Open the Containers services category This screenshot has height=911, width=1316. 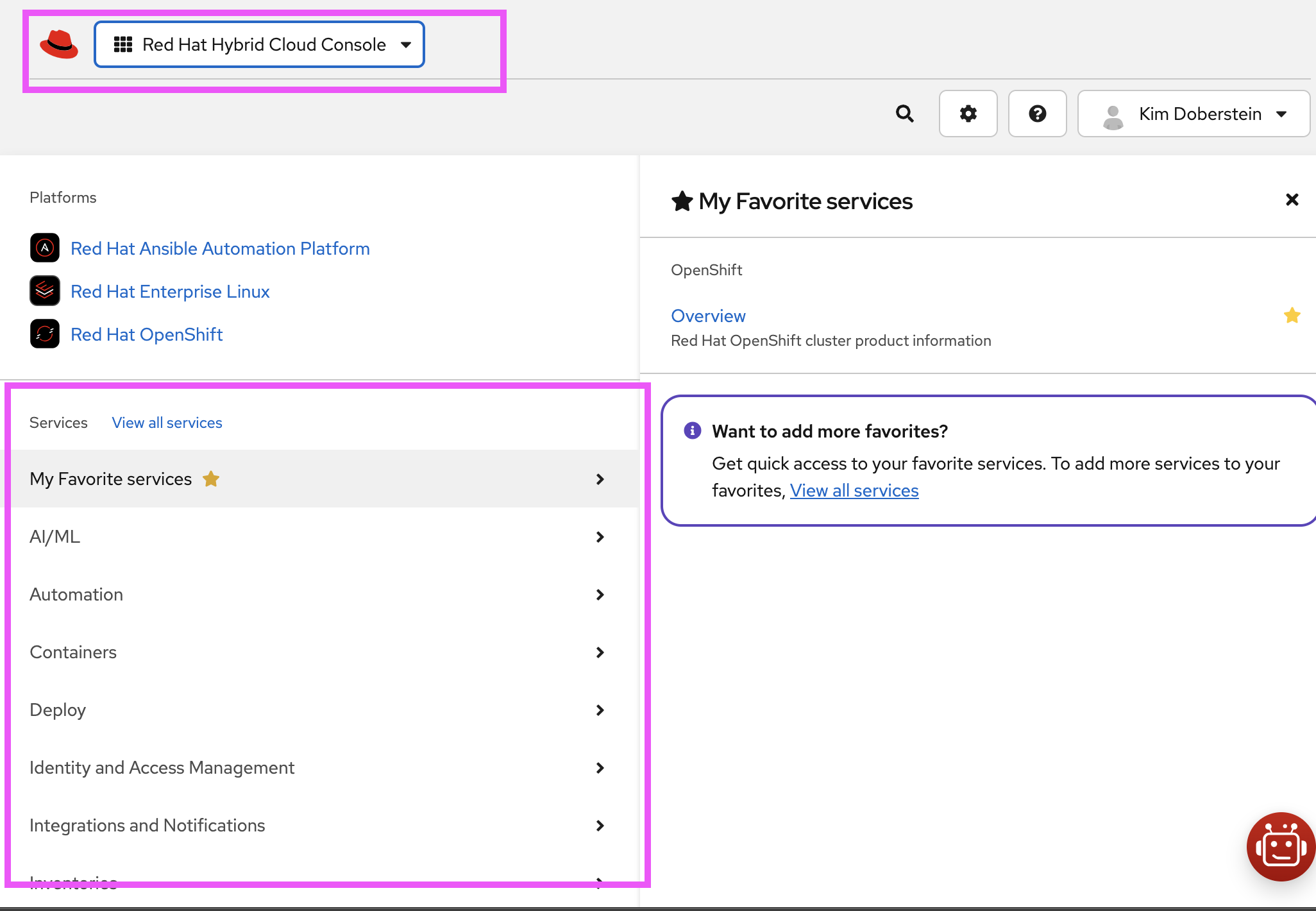[317, 652]
